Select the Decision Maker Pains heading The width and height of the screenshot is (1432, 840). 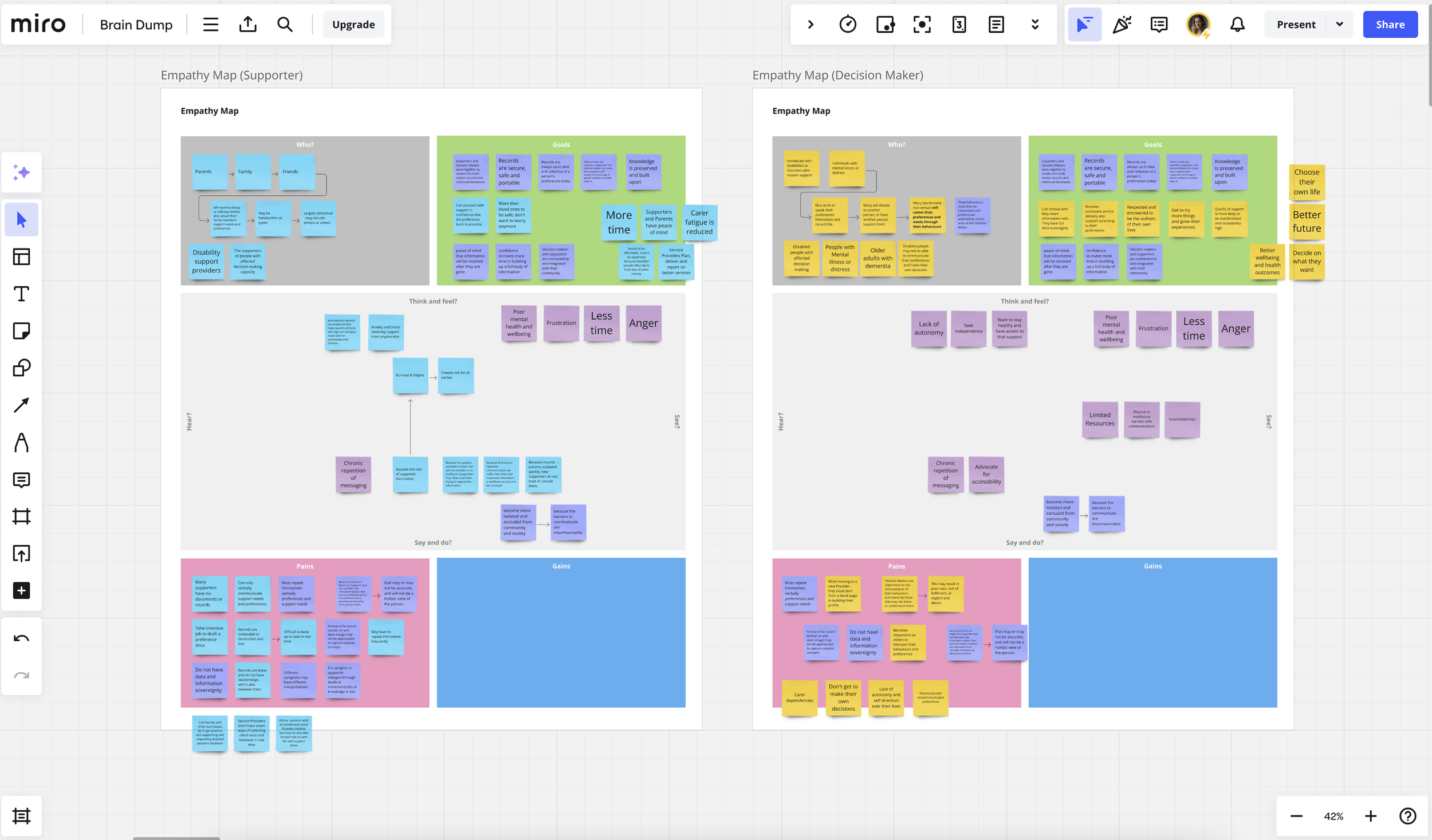896,566
